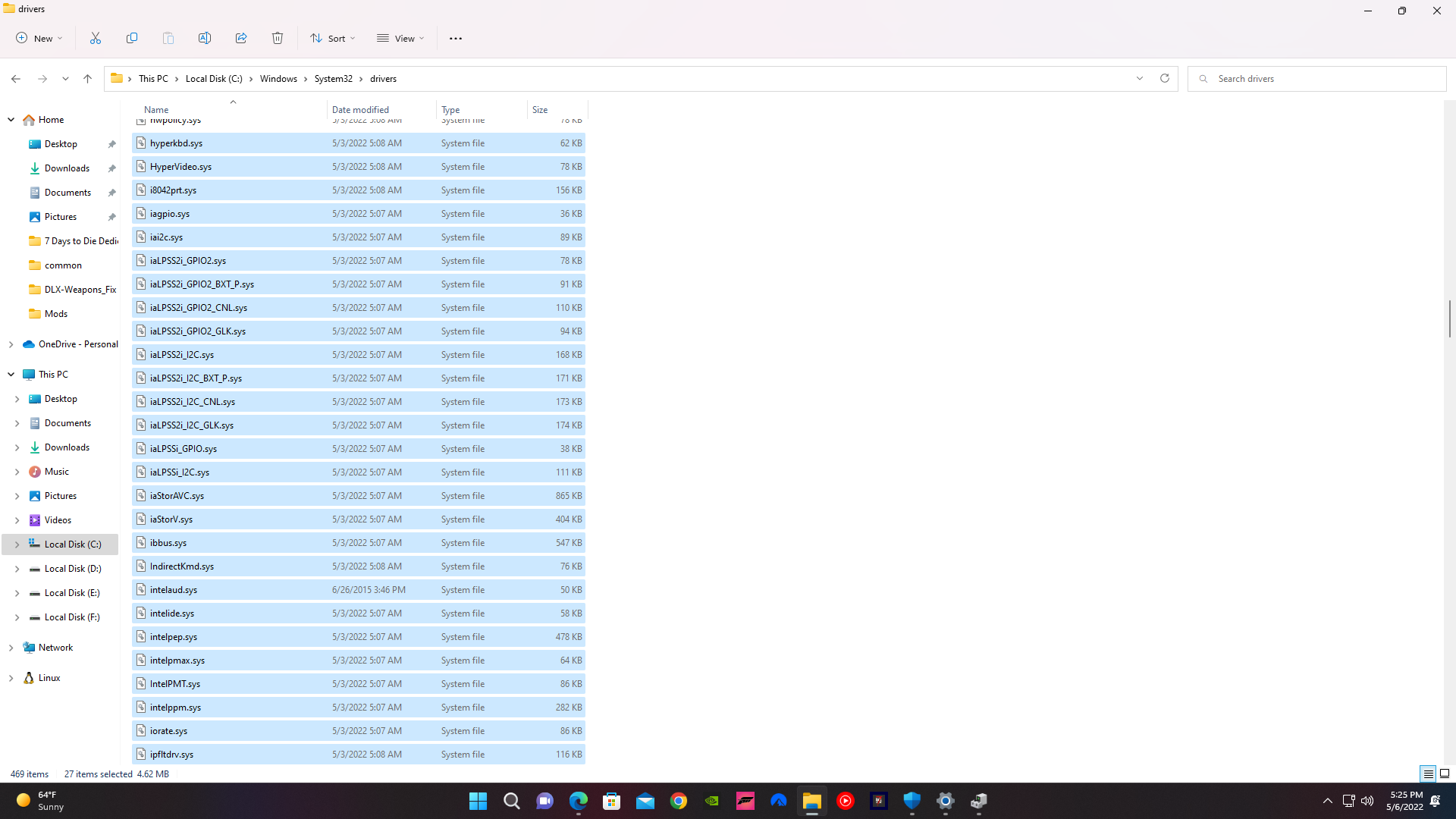Sort files by Date modified column
The height and width of the screenshot is (819, 1456).
[361, 109]
